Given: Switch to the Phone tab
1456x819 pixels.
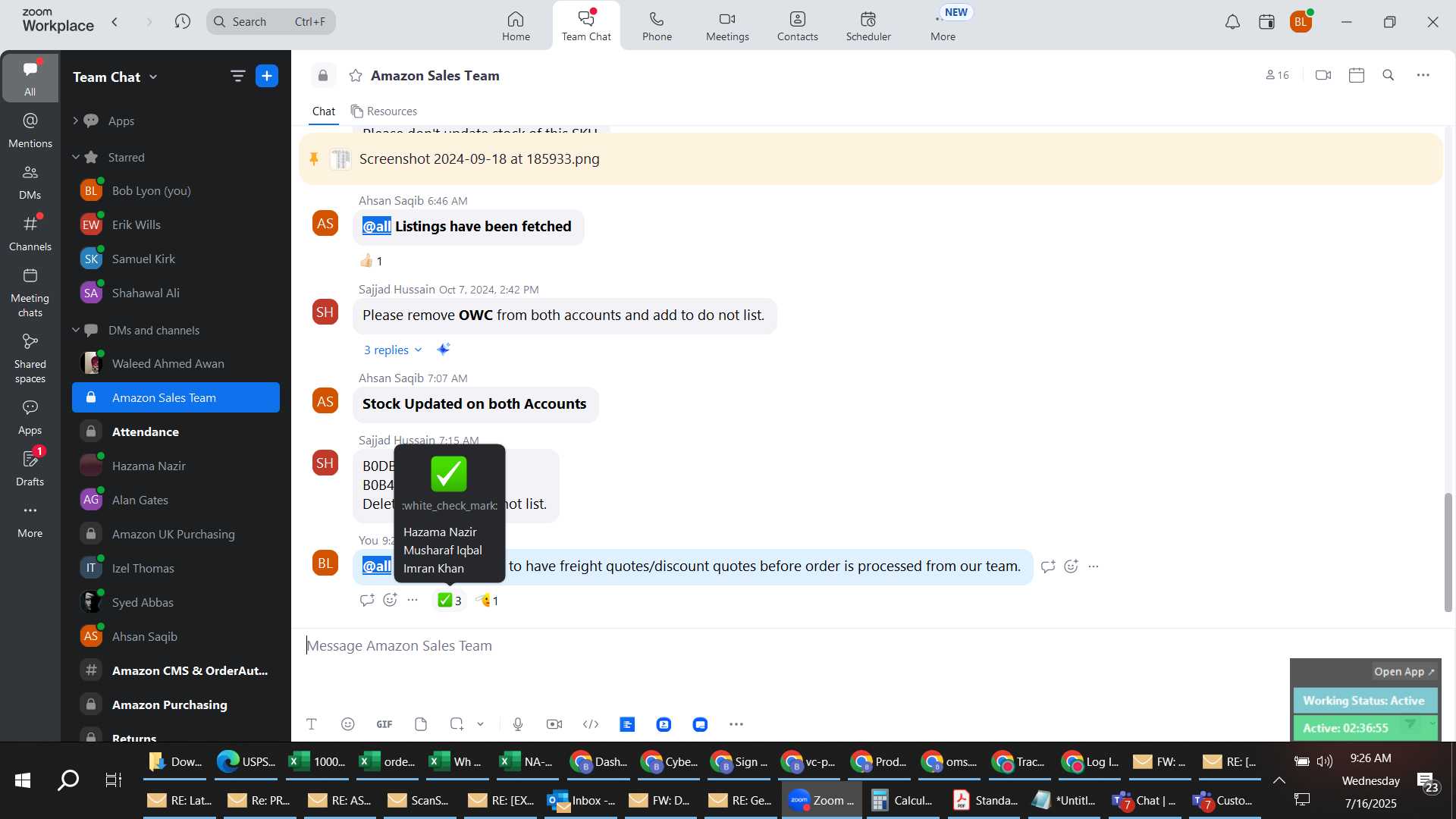Looking at the screenshot, I should pyautogui.click(x=657, y=26).
